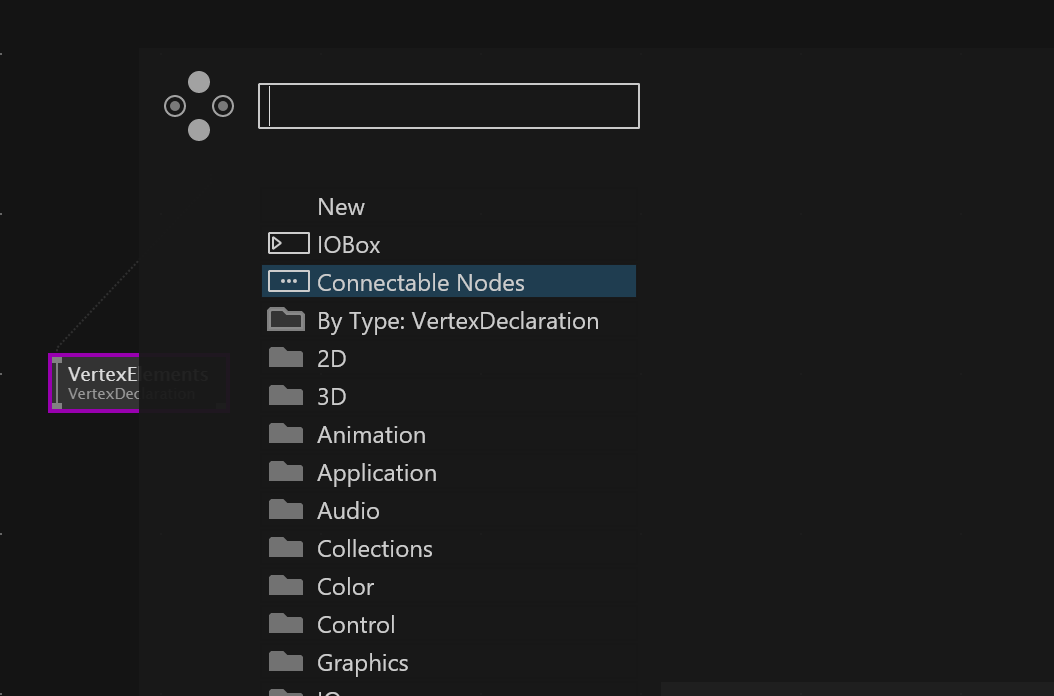
Task: Click the Graphics folder icon
Action: 286,661
